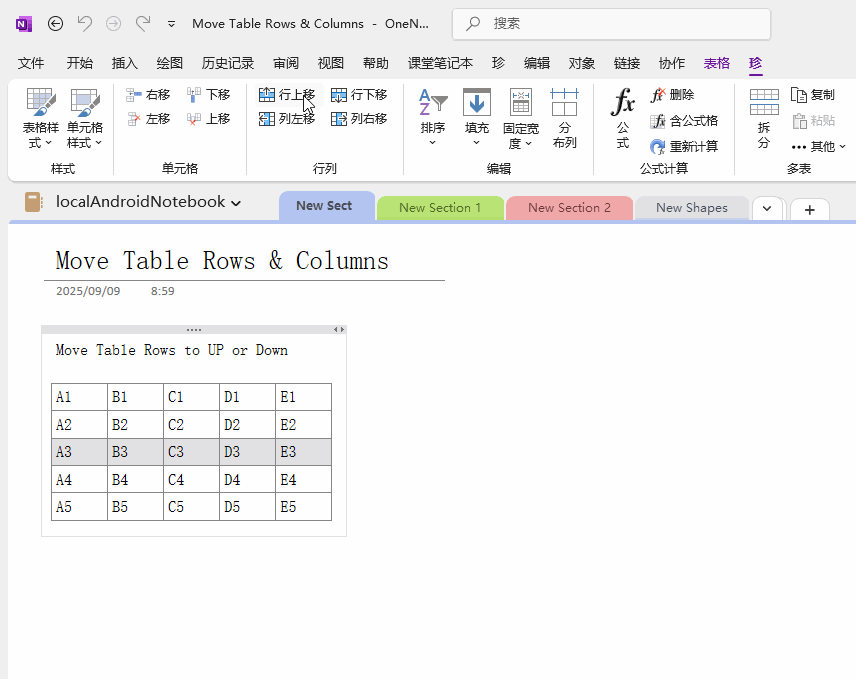Click the 列左移 (move column left) icon
This screenshot has height=679, width=856.
point(267,119)
